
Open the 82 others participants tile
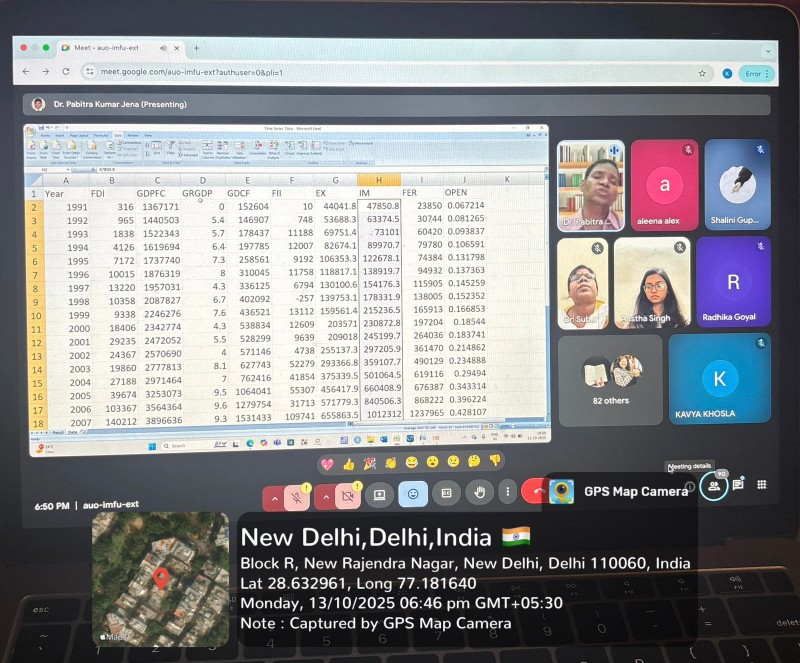(609, 378)
